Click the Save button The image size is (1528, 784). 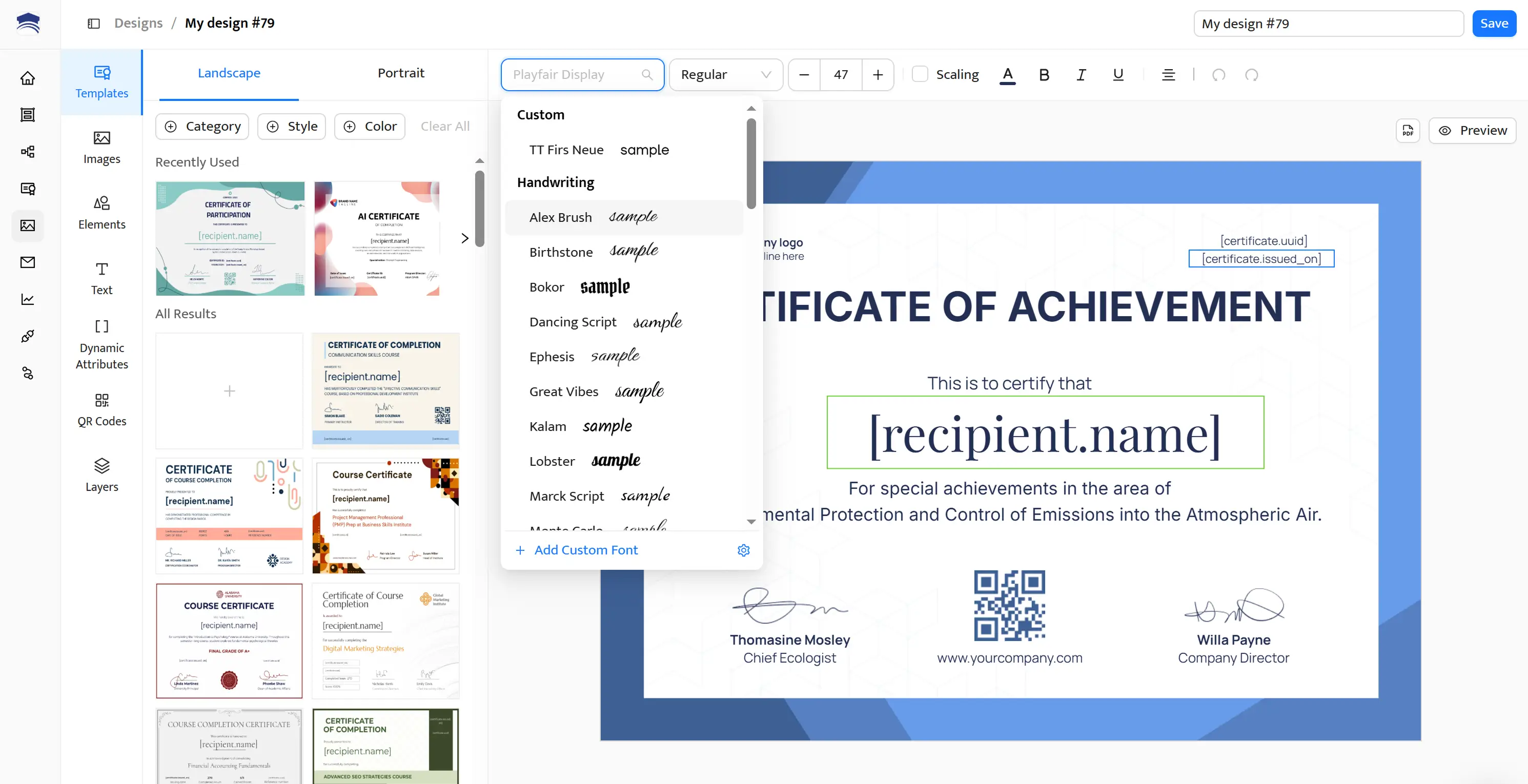[1494, 24]
